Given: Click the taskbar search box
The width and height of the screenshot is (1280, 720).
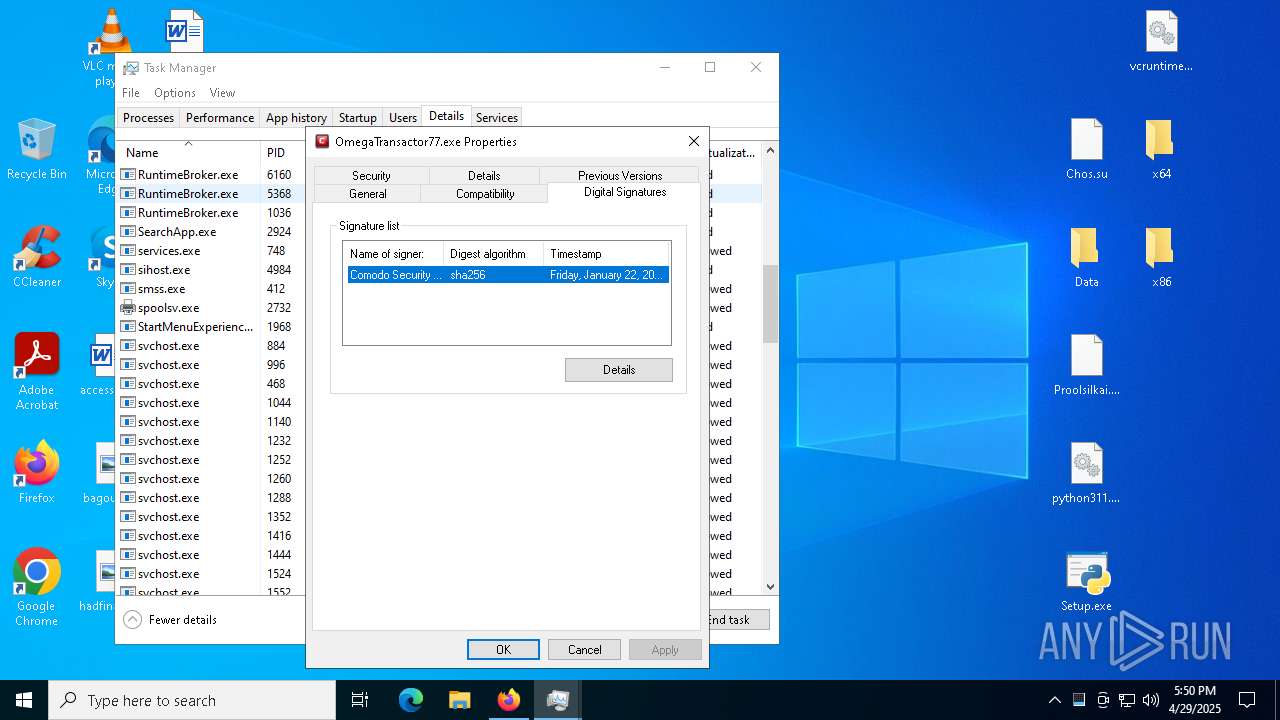Looking at the screenshot, I should (x=192, y=700).
